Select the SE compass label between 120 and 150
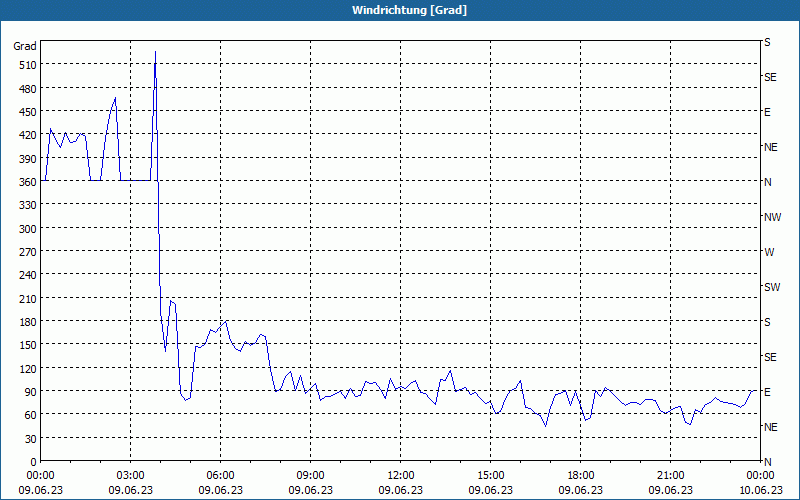The image size is (800, 500). click(x=770, y=357)
